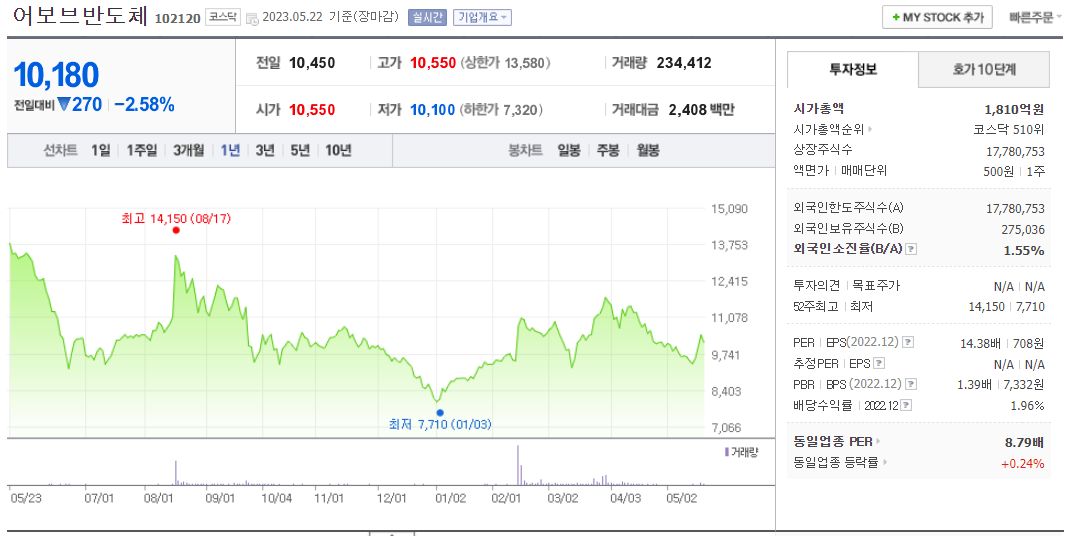Image resolution: width=1072 pixels, height=536 pixels.
Task: Click the 상장주식수 value 17,780,753
Action: [1016, 150]
